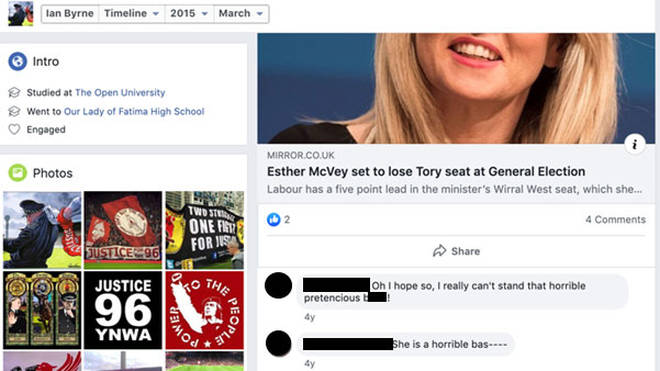Click the Engaged heart icon
660x371 pixels.
coord(14,129)
